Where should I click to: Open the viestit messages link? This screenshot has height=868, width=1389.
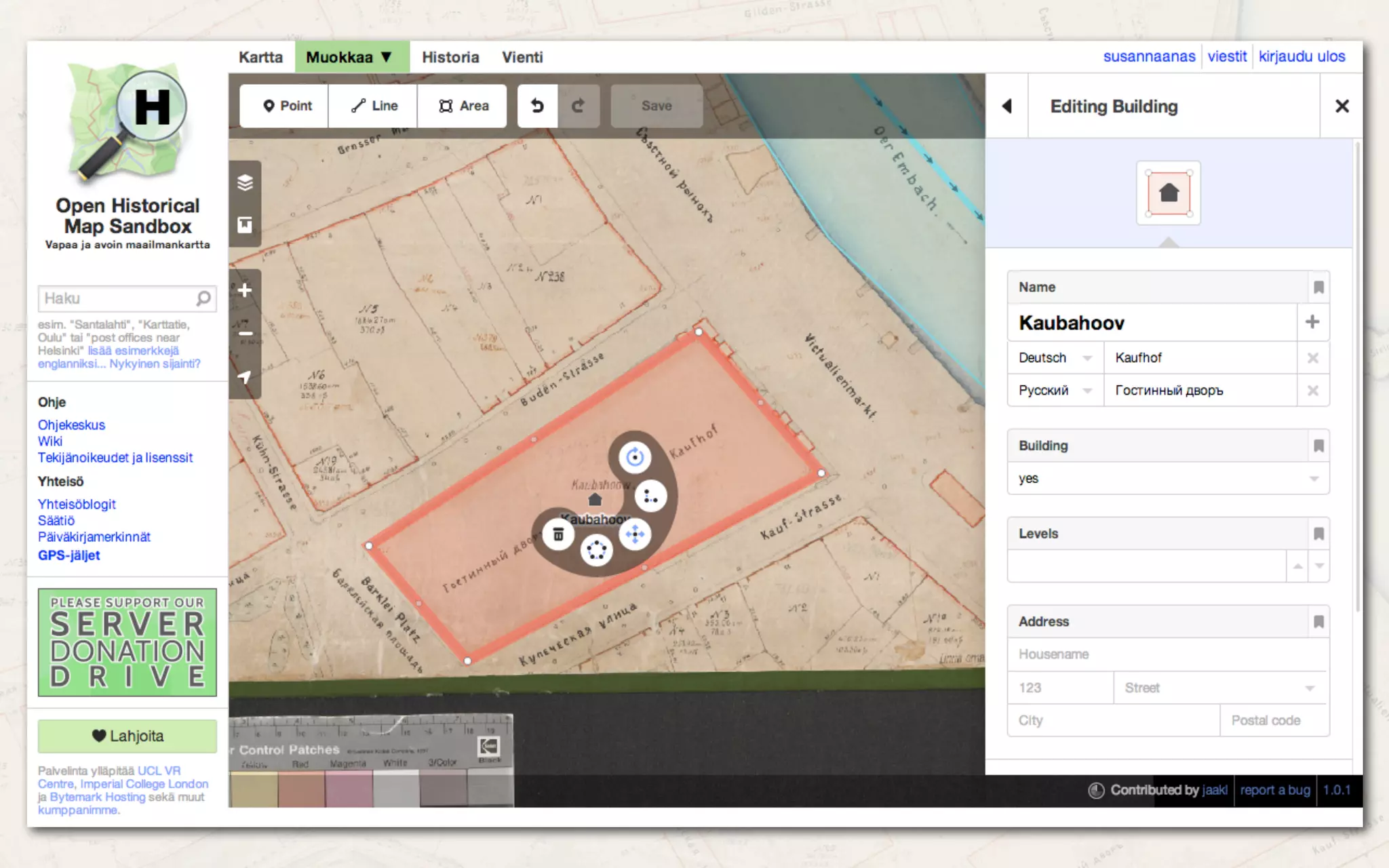pyautogui.click(x=1227, y=56)
